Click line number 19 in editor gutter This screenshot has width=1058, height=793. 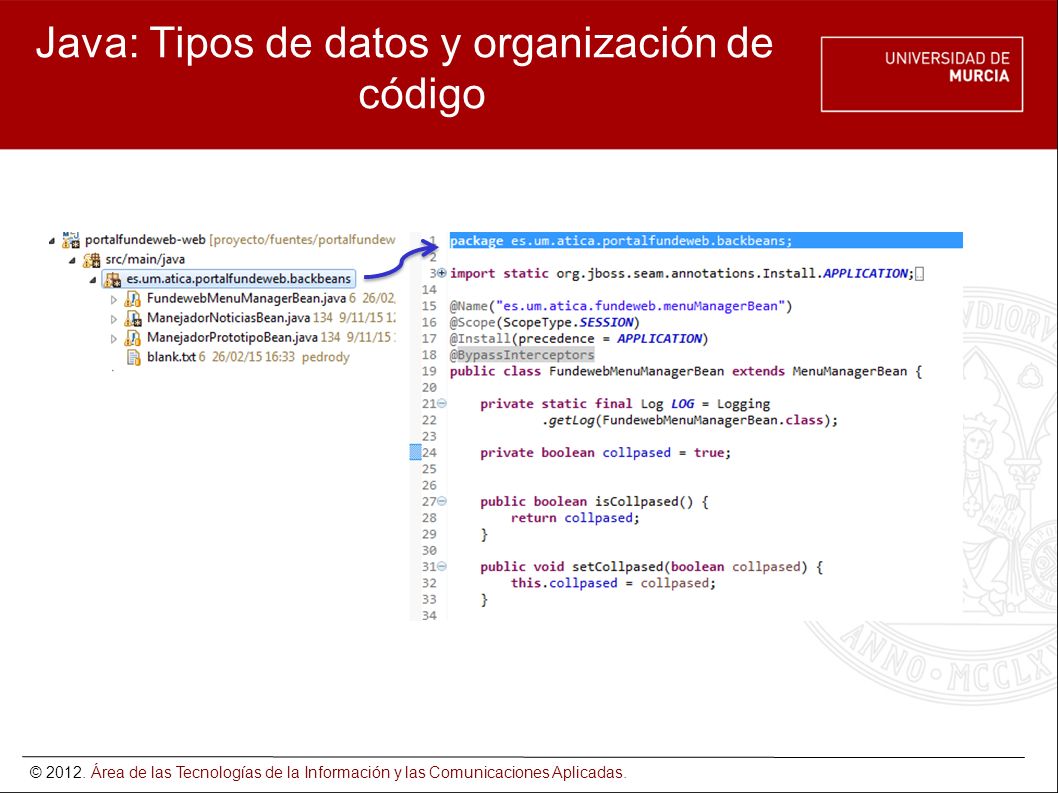click(429, 371)
